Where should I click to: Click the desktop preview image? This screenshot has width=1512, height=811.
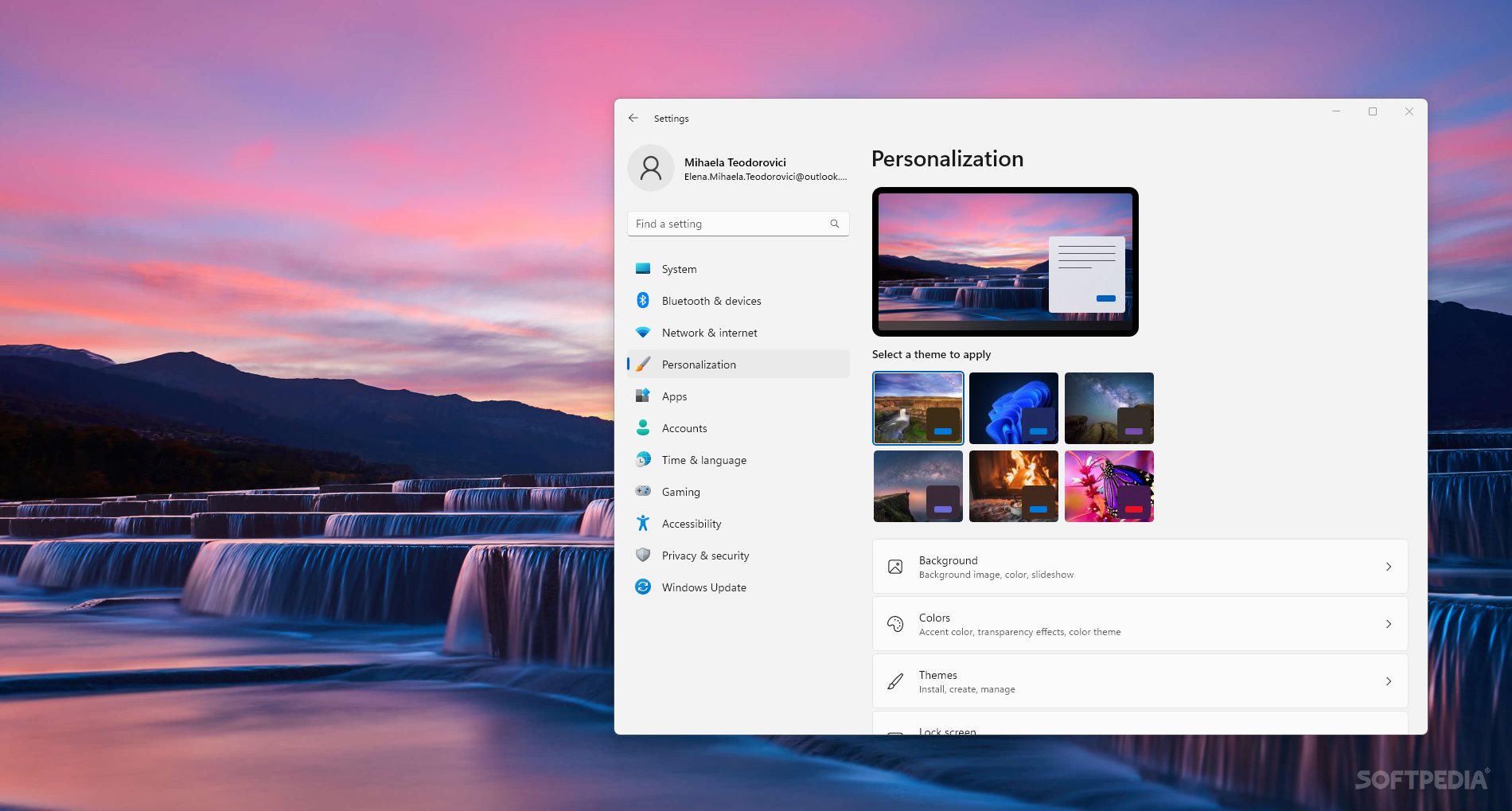click(1005, 262)
